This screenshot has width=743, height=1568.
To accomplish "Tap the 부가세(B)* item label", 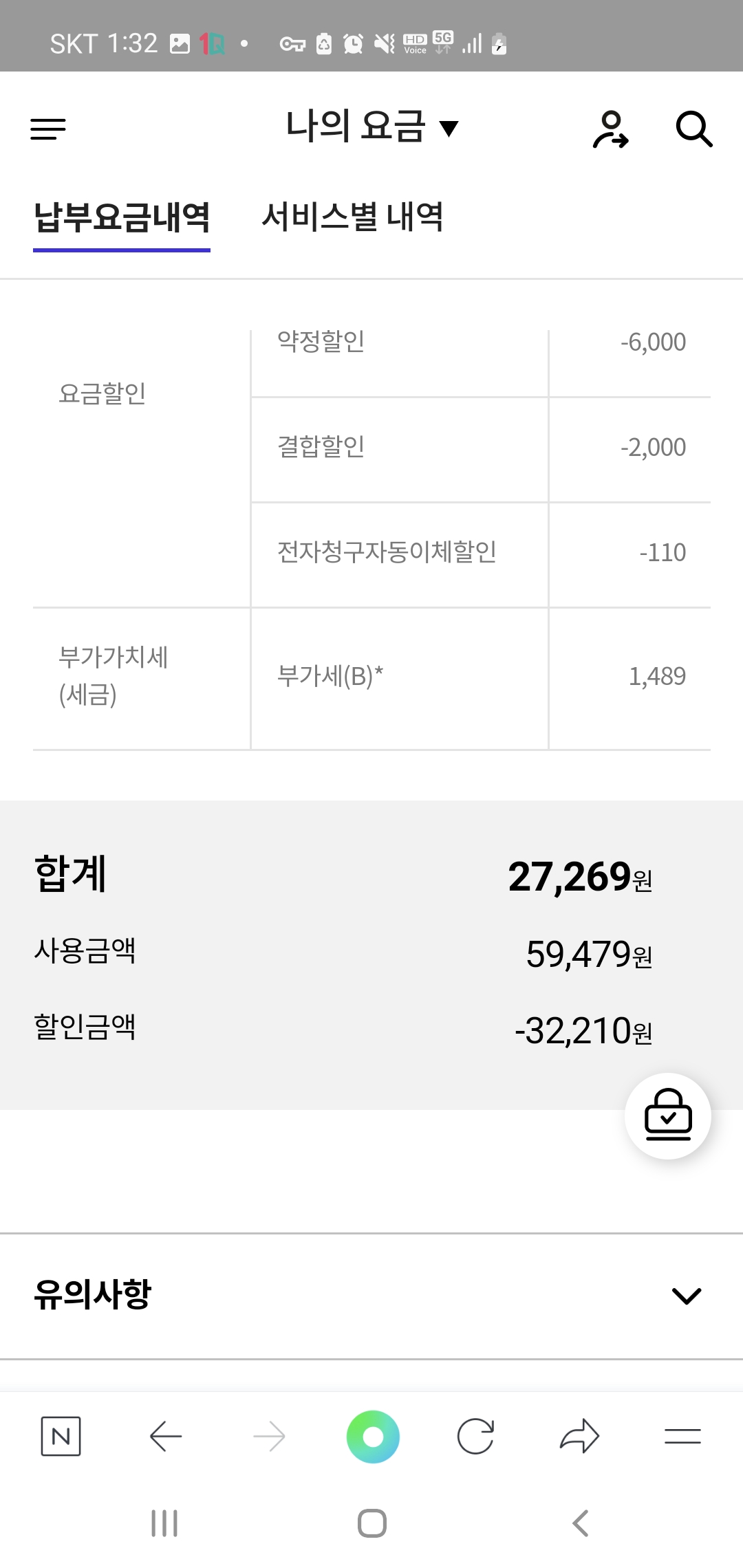I will tap(330, 677).
